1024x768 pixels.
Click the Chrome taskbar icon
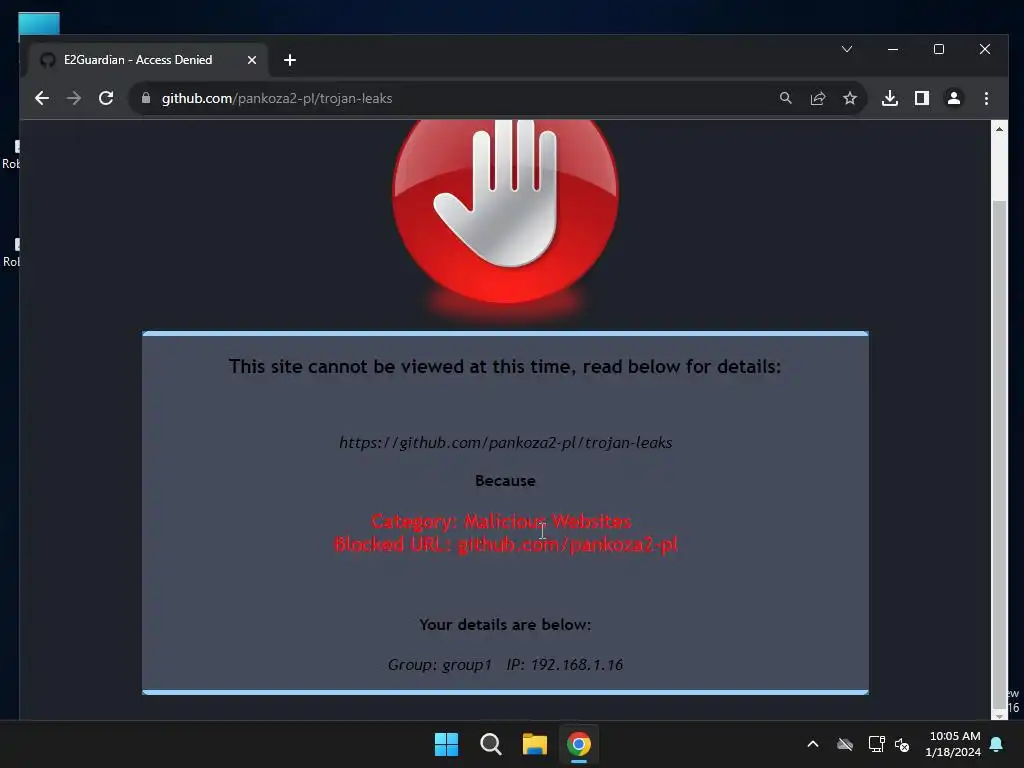[x=579, y=744]
